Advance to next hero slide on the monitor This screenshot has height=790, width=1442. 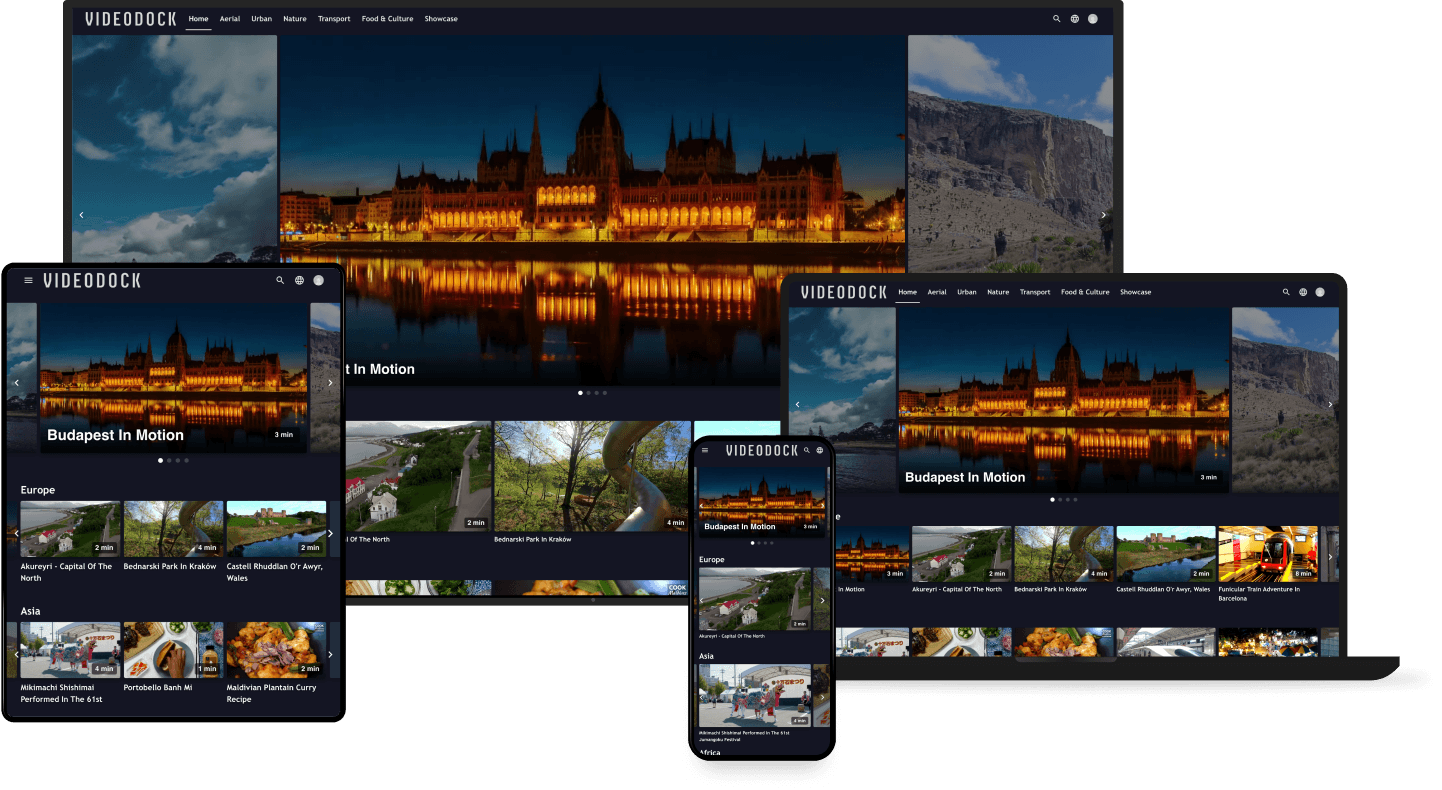(1104, 215)
